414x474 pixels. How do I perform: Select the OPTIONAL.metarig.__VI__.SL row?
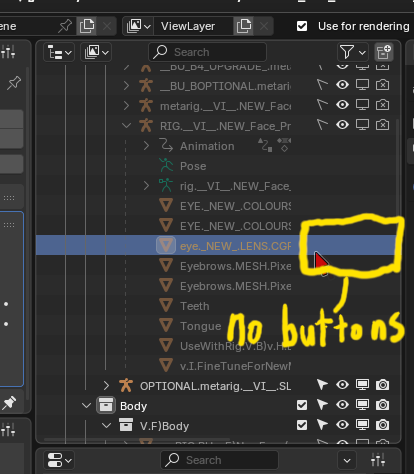point(215,386)
